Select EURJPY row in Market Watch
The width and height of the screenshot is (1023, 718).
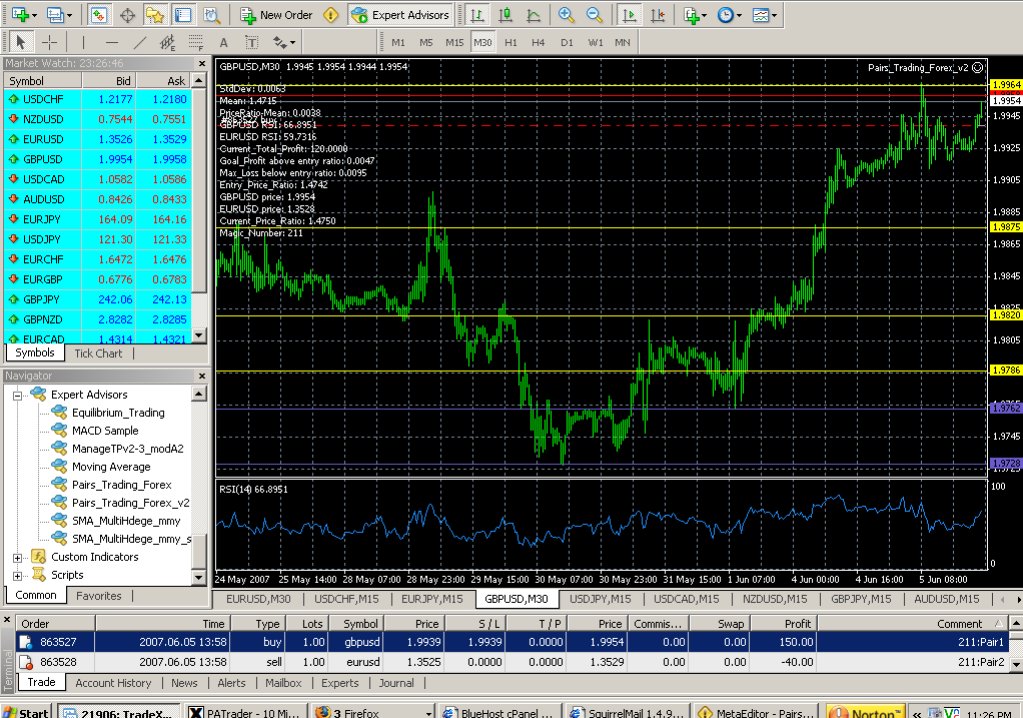coord(98,219)
